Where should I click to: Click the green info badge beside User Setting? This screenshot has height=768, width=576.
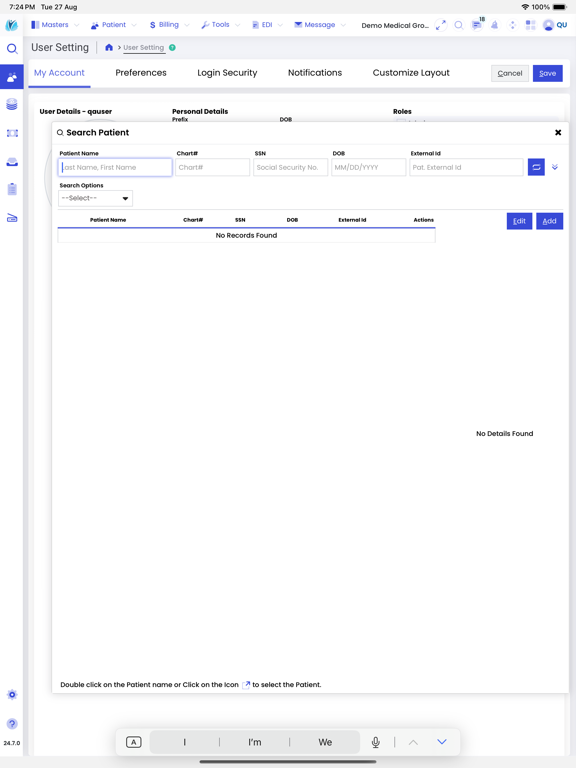(x=172, y=48)
